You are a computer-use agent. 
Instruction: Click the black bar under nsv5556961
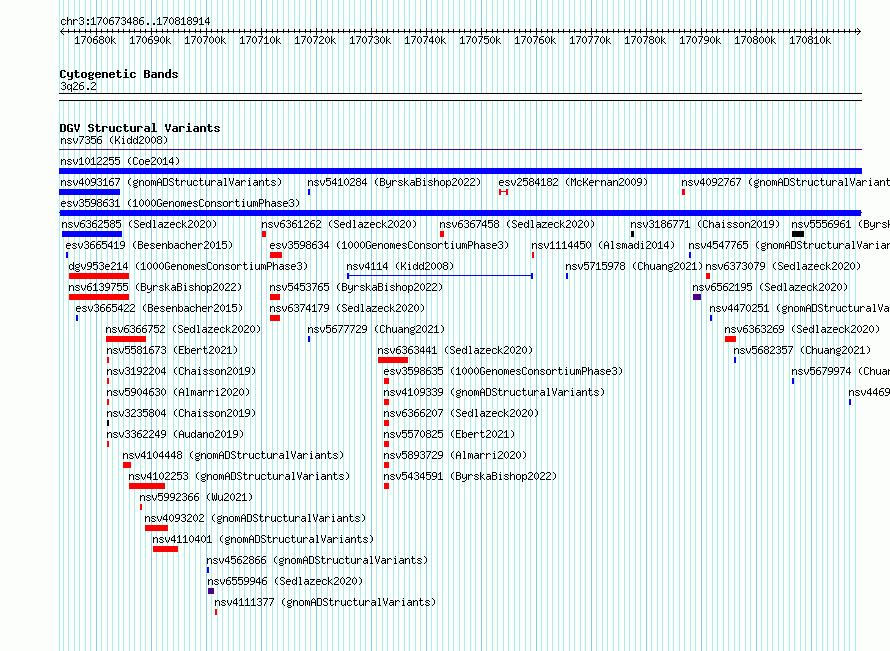pos(797,234)
